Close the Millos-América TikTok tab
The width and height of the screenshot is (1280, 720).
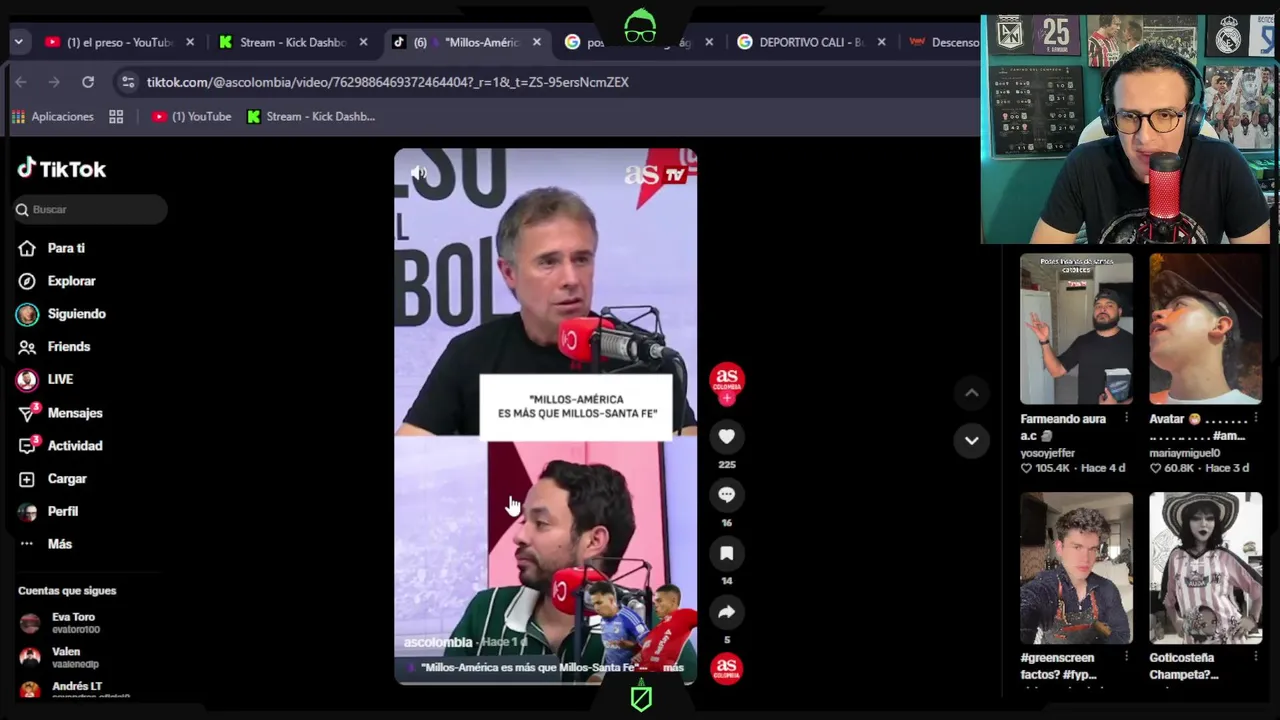point(537,42)
